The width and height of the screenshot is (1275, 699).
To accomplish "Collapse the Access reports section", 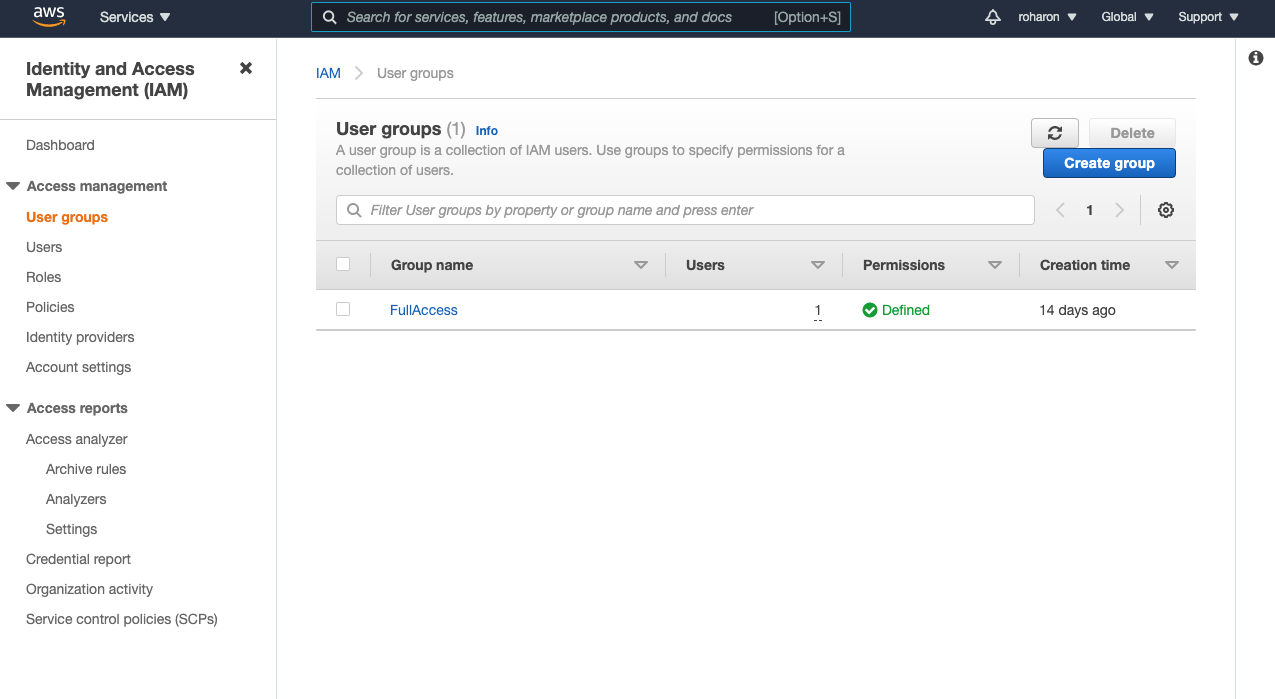I will tap(13, 408).
